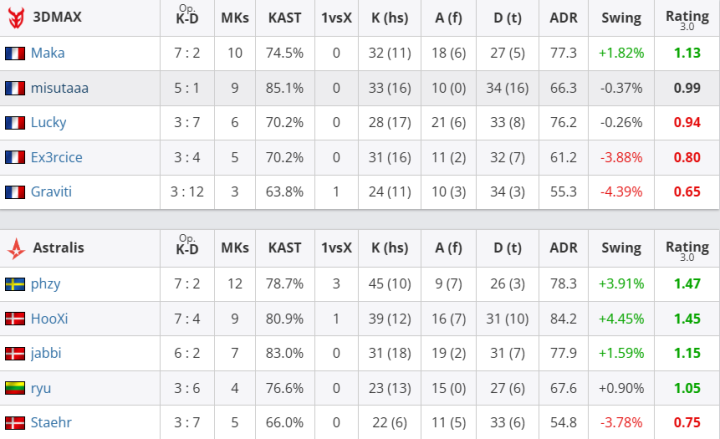Screen dimensions: 720x439
Task: Sort 3DMAX table by KAST column
Action: pos(285,18)
